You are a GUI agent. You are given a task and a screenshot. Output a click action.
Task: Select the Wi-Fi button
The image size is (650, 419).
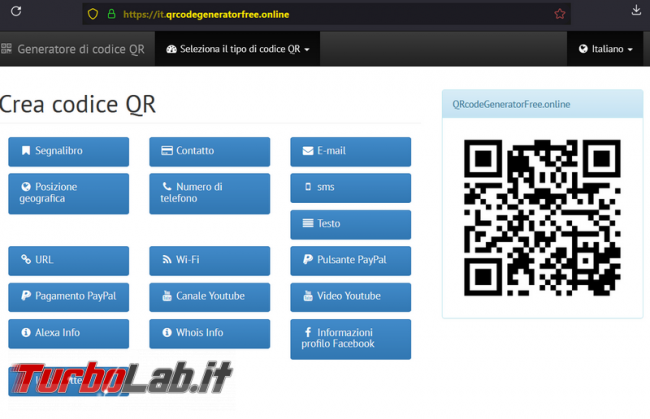tap(209, 261)
